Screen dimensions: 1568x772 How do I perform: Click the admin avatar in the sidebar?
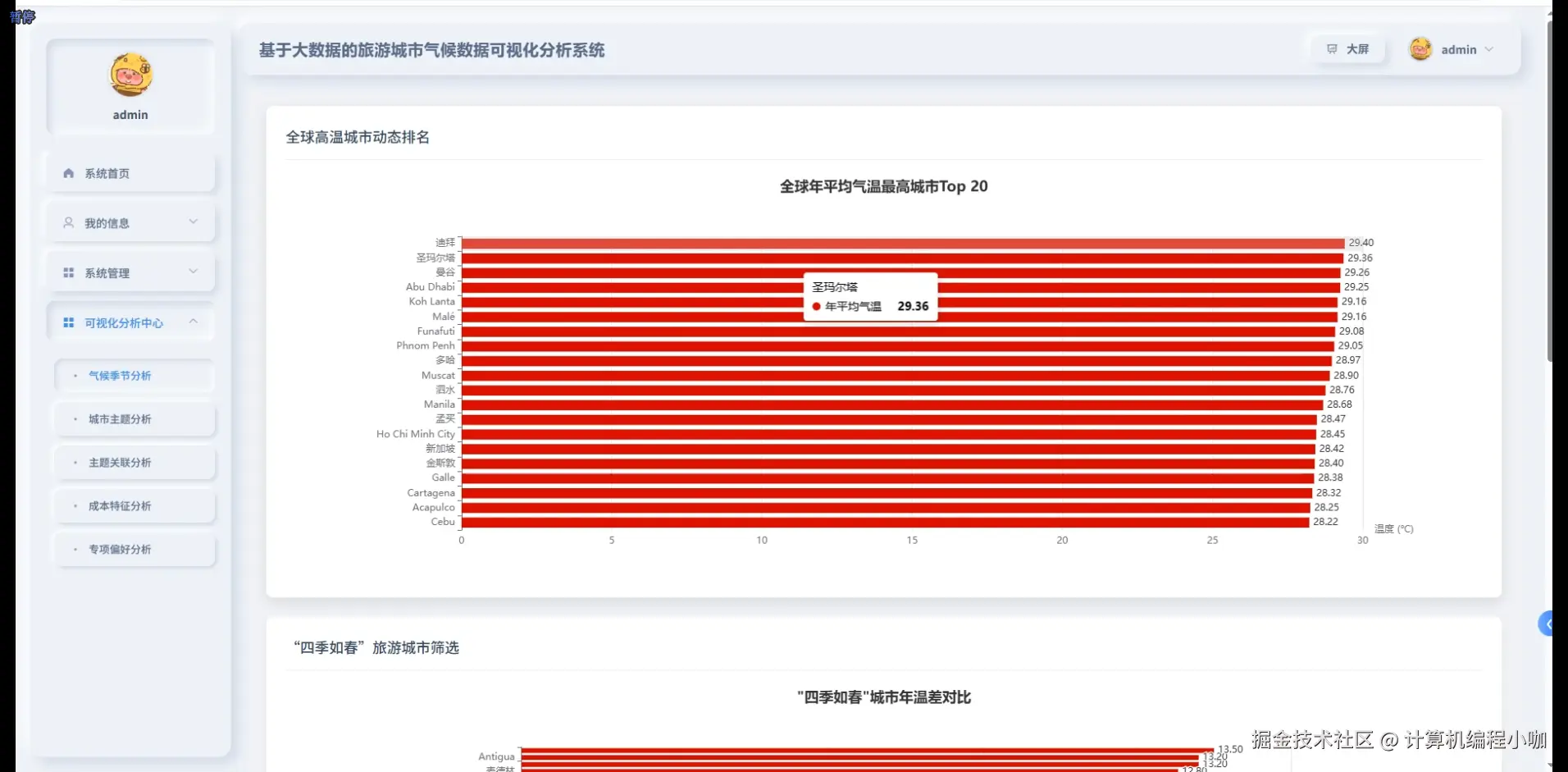130,74
